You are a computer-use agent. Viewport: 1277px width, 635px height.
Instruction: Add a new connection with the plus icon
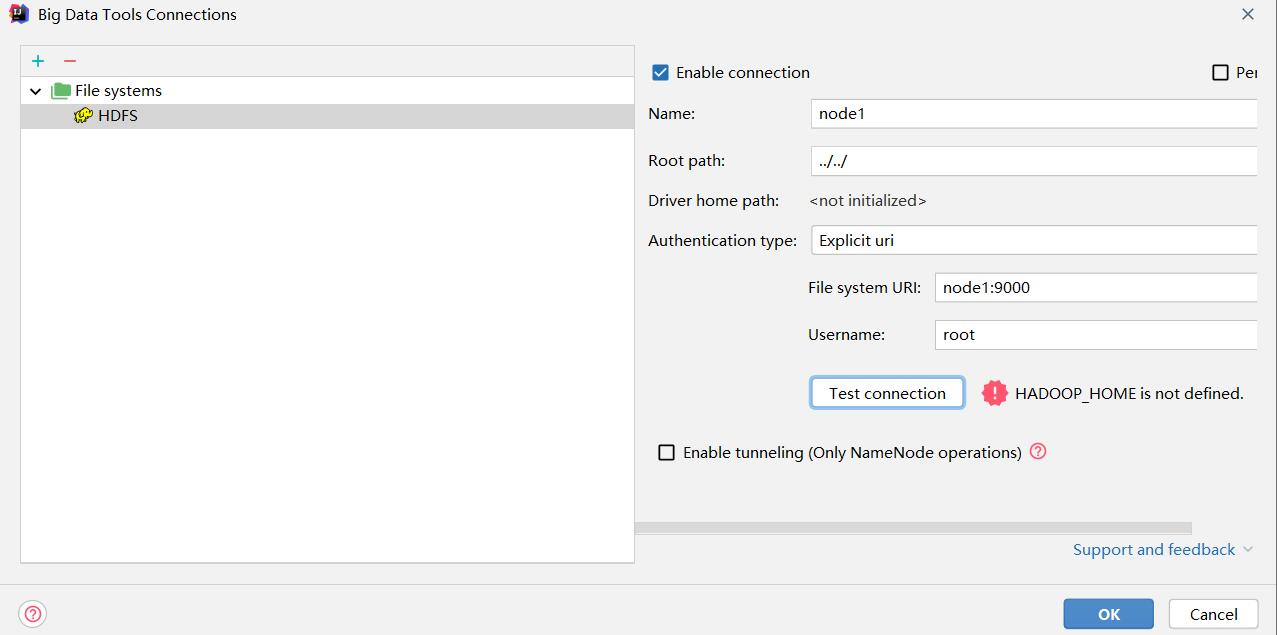38,61
